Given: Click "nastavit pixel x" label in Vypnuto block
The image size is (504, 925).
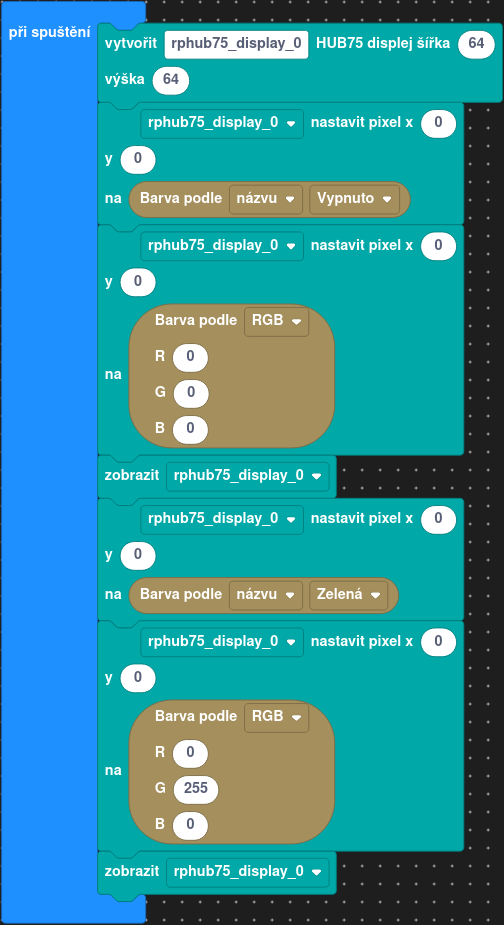Looking at the screenshot, I should point(362,124).
